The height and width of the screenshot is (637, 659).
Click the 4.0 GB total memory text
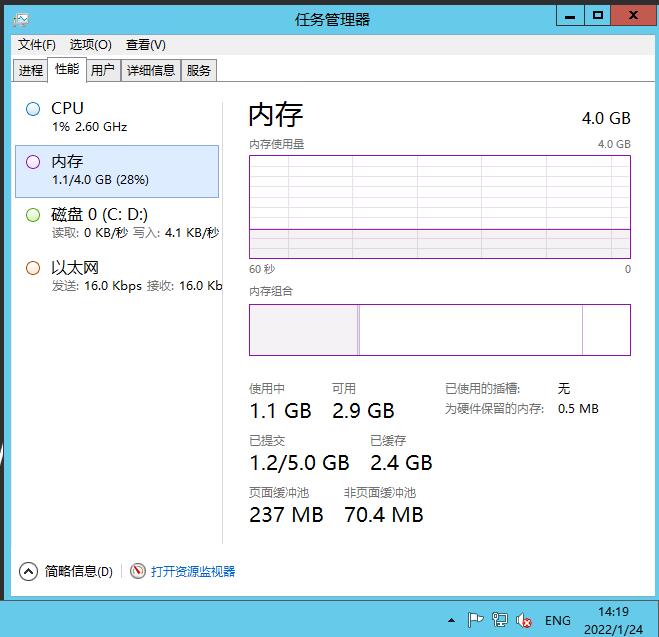point(606,118)
